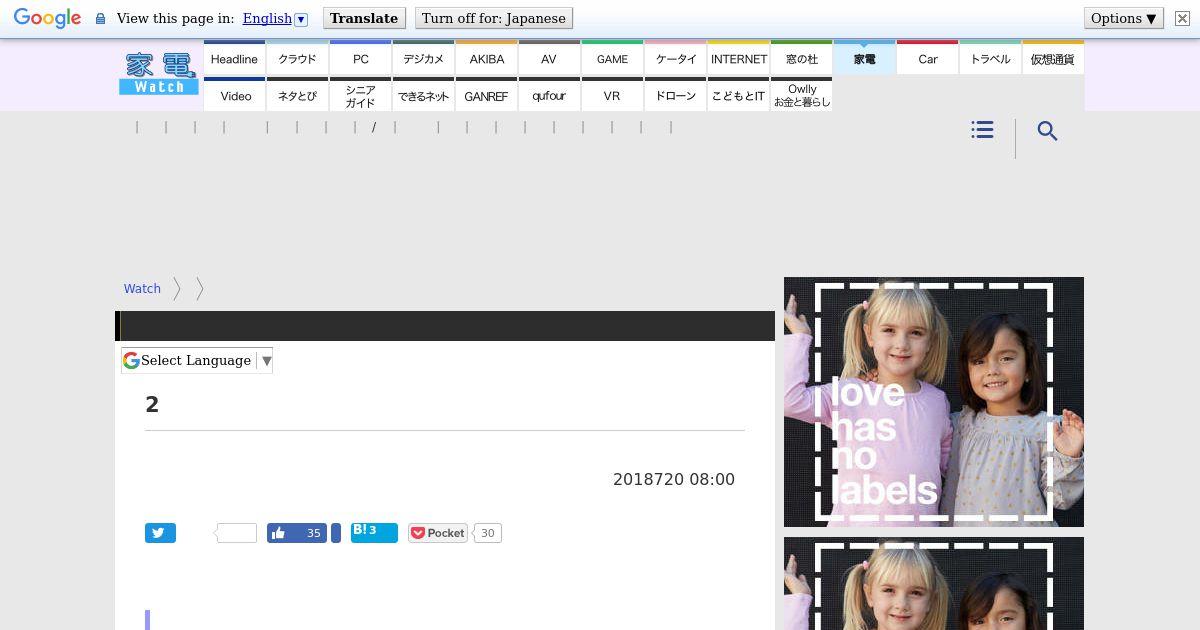The height and width of the screenshot is (630, 1200).
Task: Click the Pocket count bubble showing 30
Action: click(x=487, y=533)
